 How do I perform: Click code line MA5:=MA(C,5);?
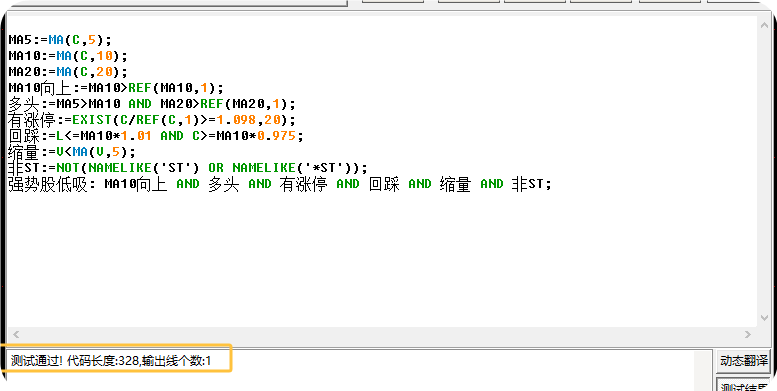[60, 40]
